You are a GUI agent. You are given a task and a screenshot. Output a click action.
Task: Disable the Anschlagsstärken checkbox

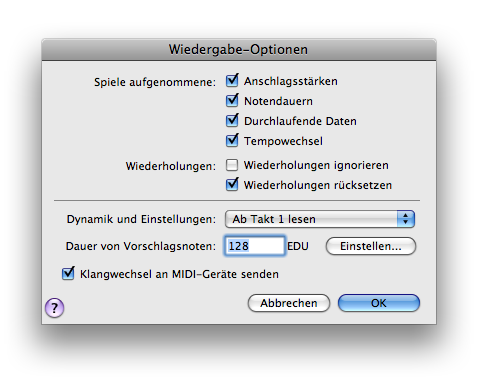(232, 81)
